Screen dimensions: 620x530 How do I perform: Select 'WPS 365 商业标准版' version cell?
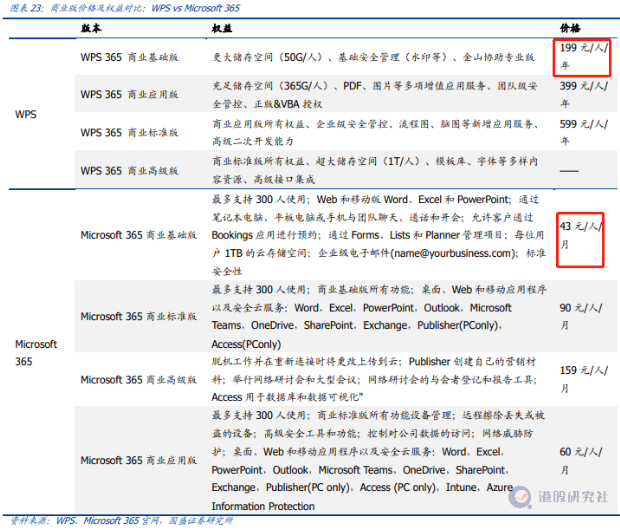coord(129,132)
